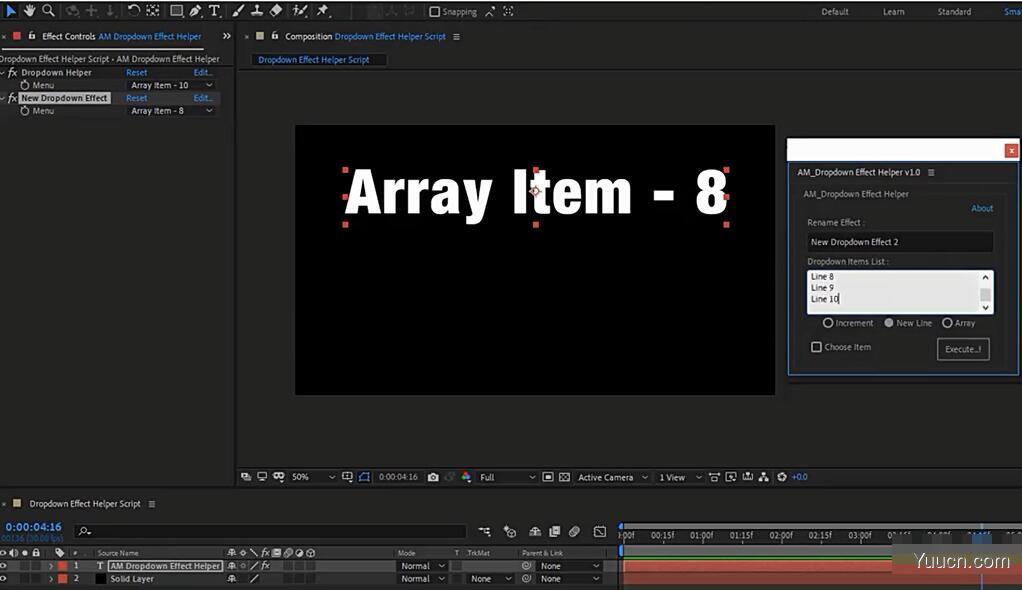
Task: Toggle motion blur switch in timeline
Action: (x=574, y=532)
